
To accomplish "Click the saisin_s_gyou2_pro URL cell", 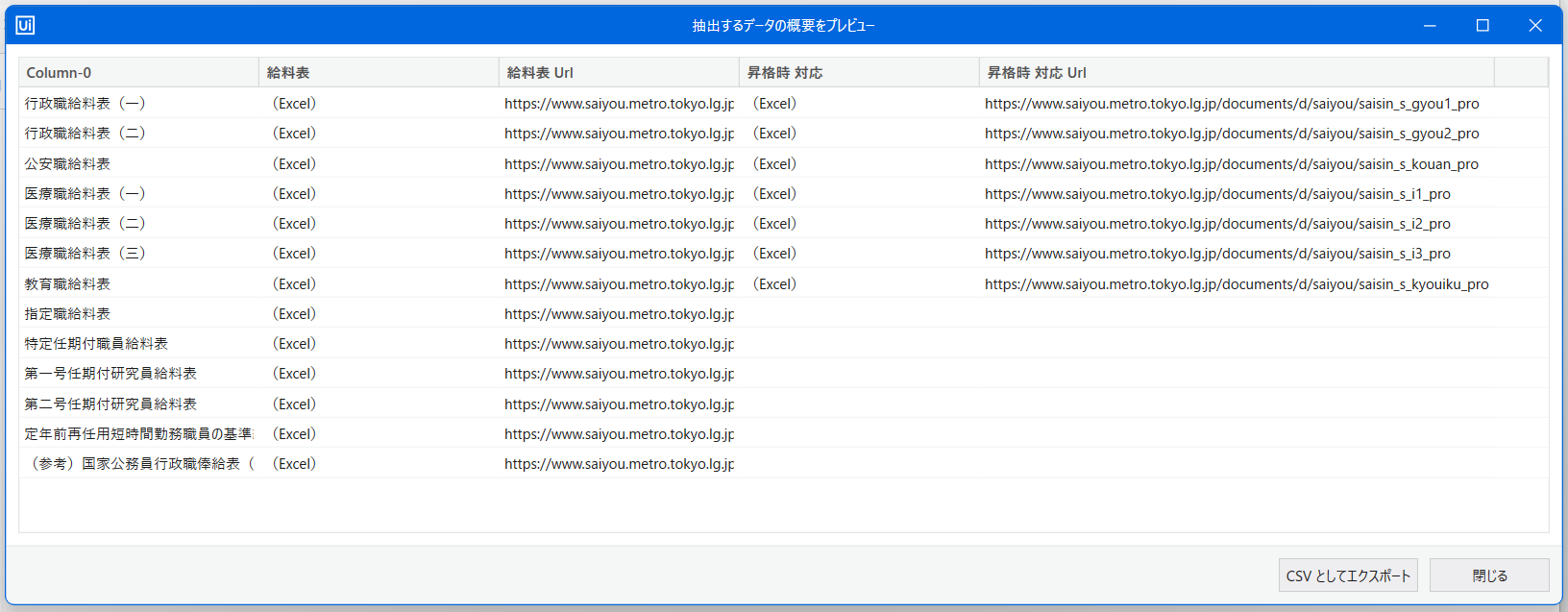I will (x=1237, y=134).
